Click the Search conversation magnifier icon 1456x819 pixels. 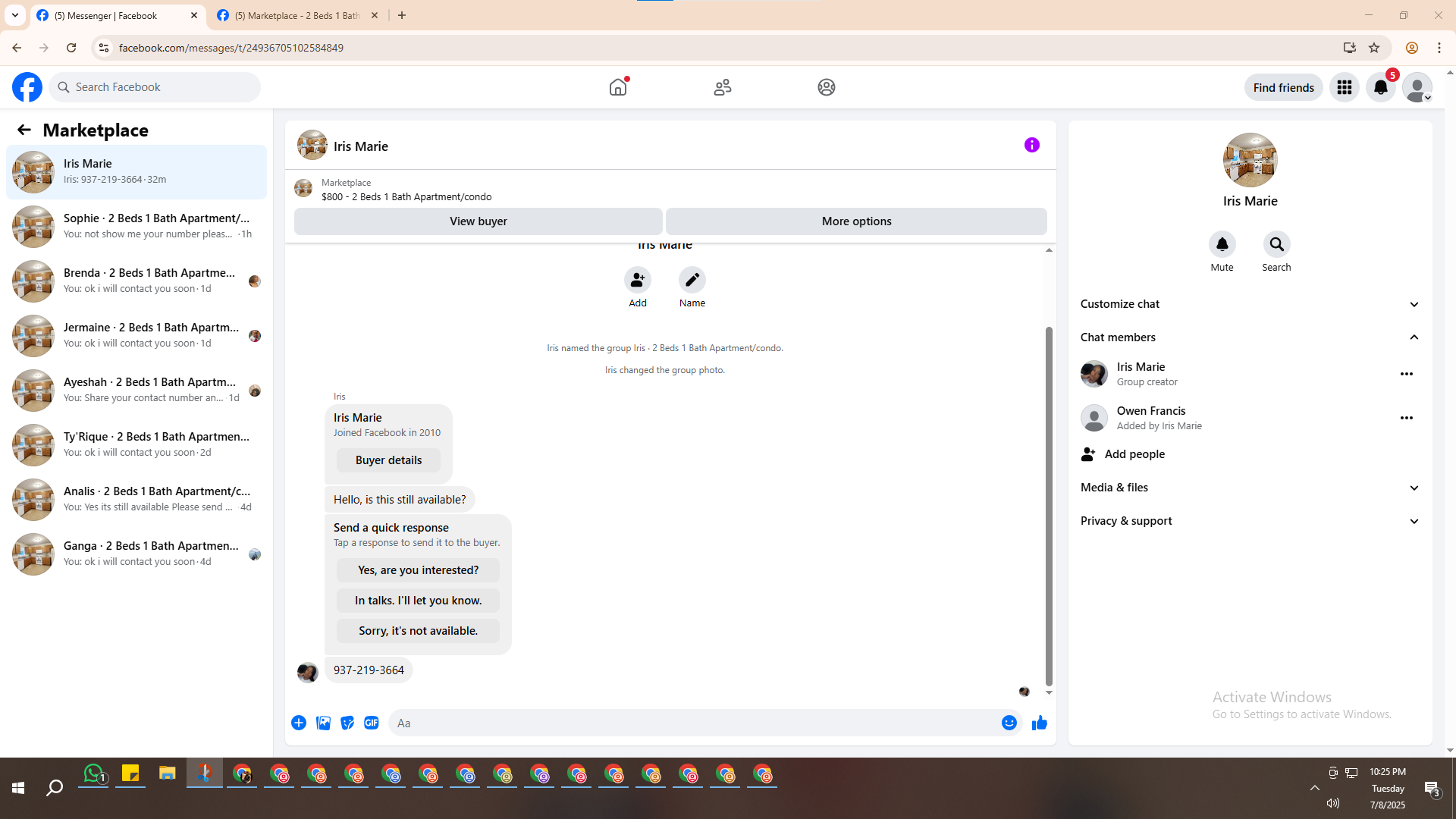tap(1276, 244)
